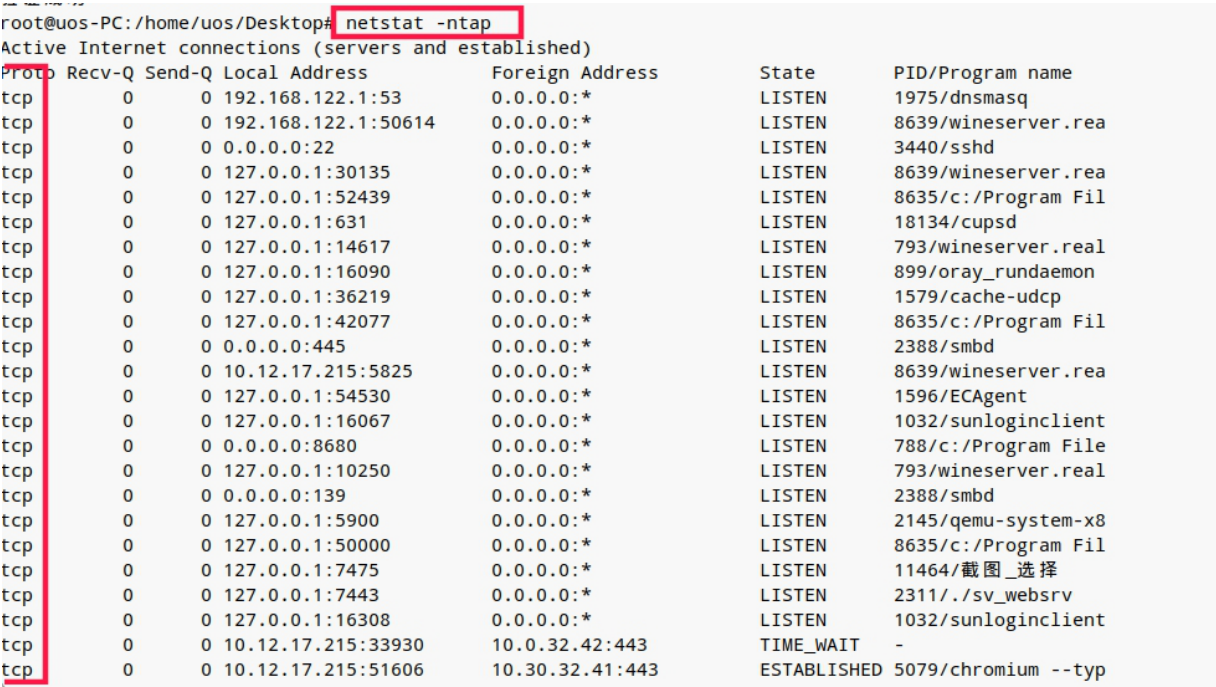Select local address 127.0.0.1:42077
Image resolution: width=1216 pixels, height=687 pixels.
[x=307, y=322]
